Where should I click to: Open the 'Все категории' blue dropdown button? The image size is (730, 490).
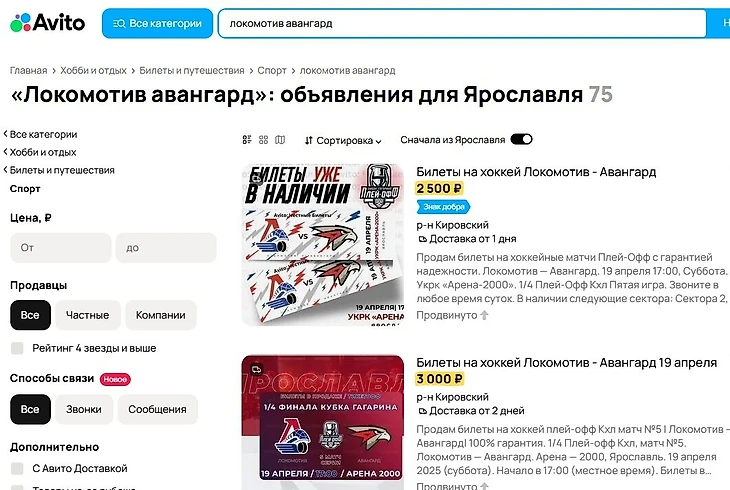(157, 23)
